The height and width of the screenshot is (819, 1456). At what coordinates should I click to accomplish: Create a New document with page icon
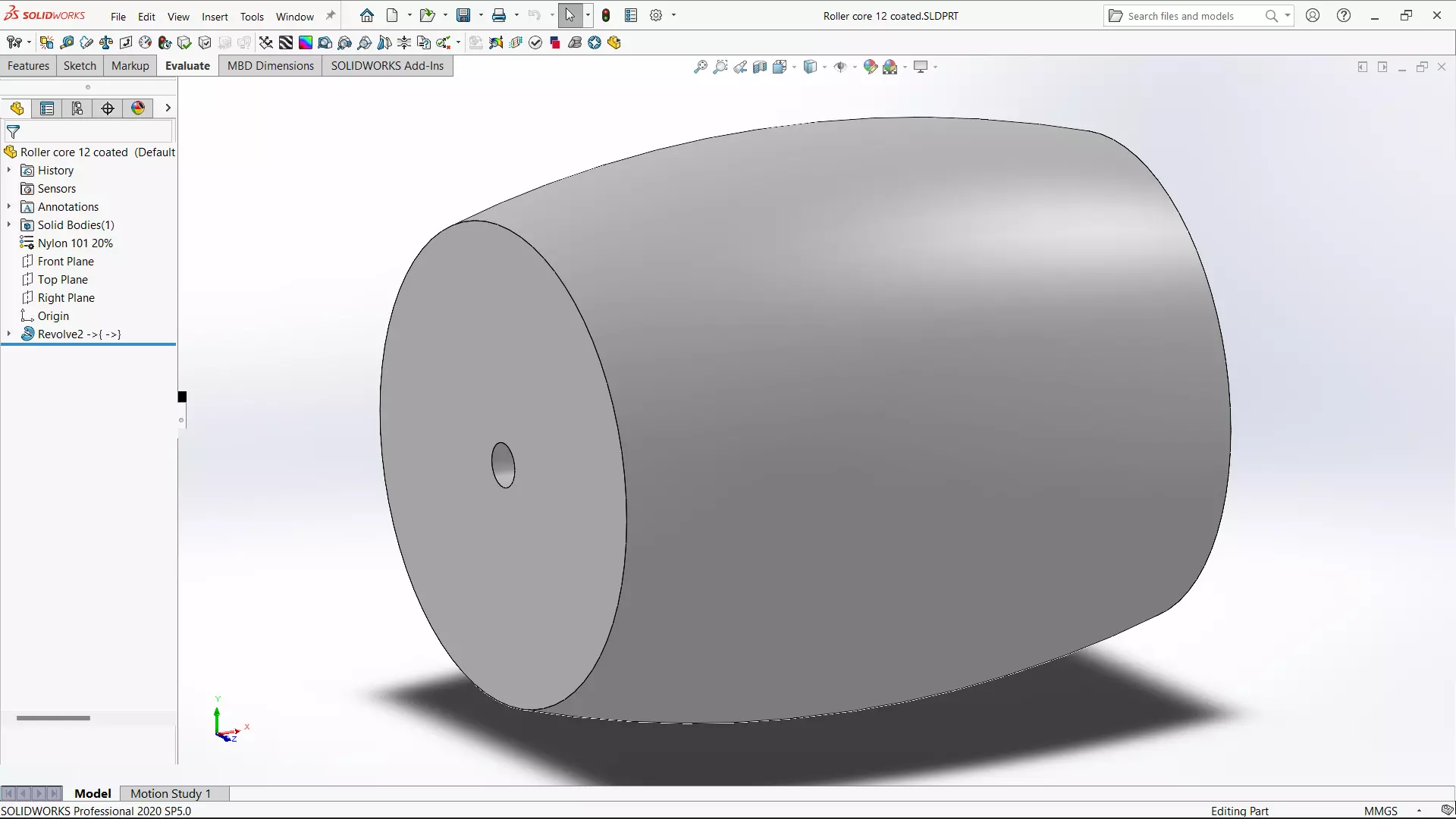coord(392,15)
